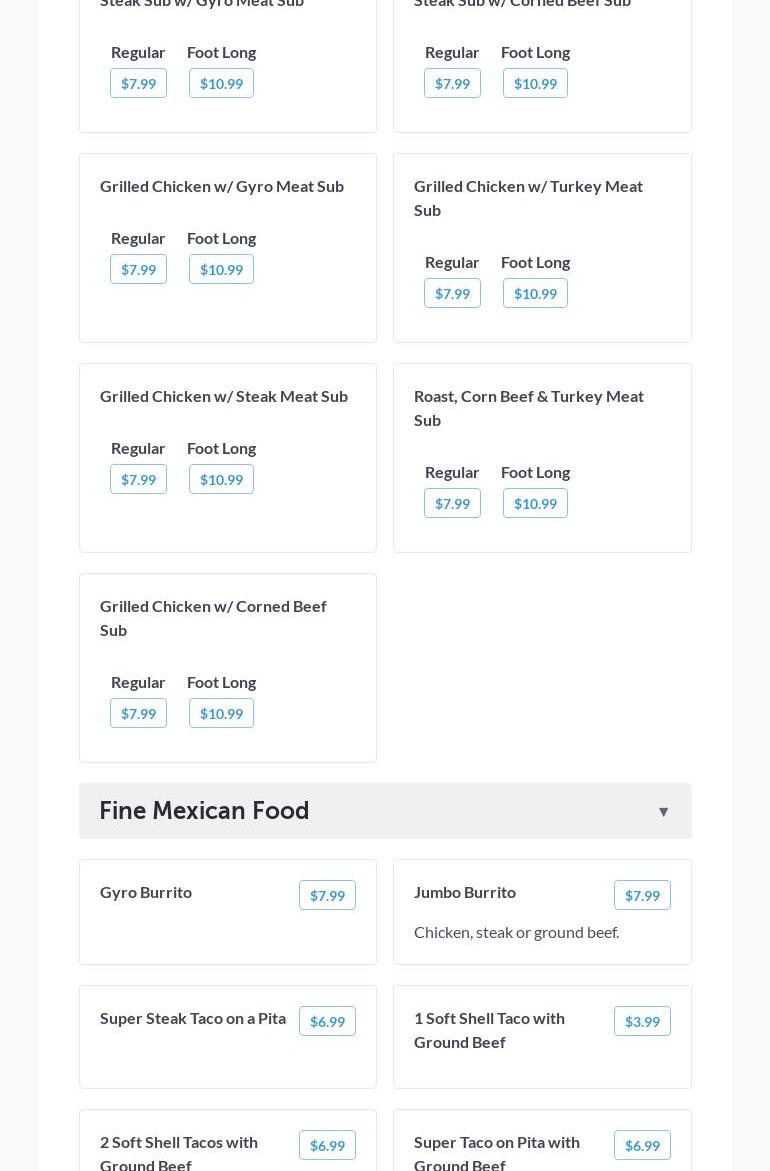Select Foot Long Grilled Chicken Corned Beef Sub

coord(221,713)
